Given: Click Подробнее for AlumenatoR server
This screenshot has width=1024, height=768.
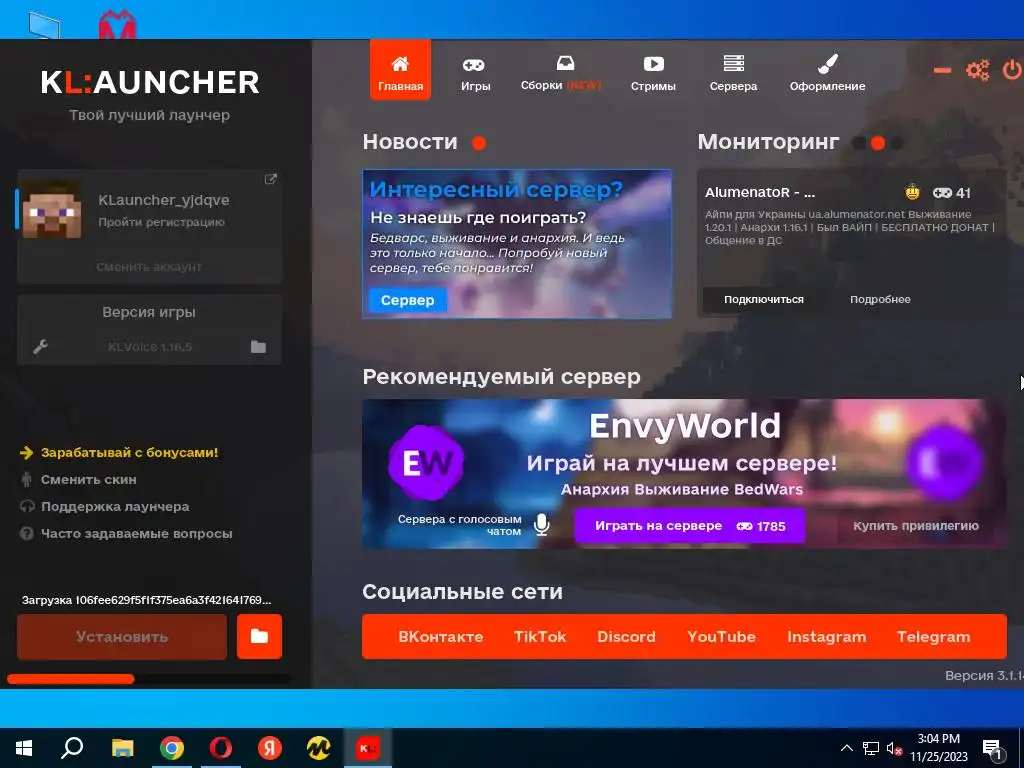Looking at the screenshot, I should [x=880, y=299].
